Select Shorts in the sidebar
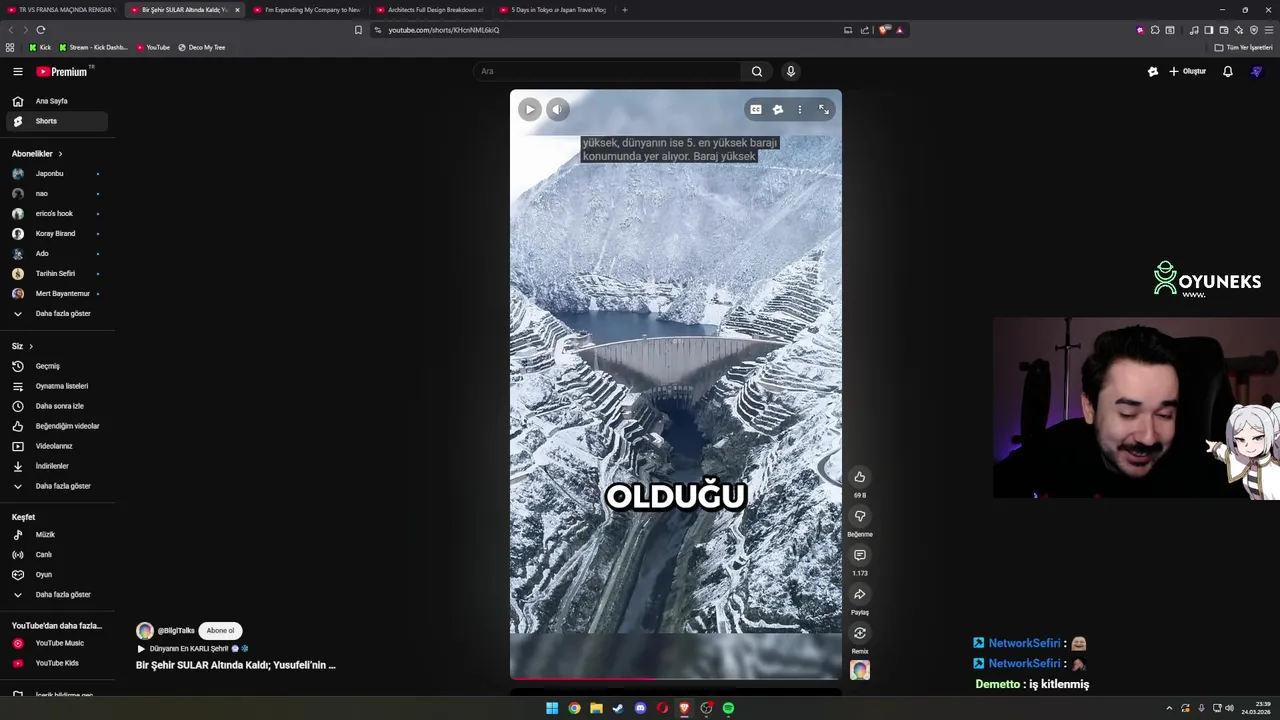Viewport: 1280px width, 720px height. pos(56,121)
